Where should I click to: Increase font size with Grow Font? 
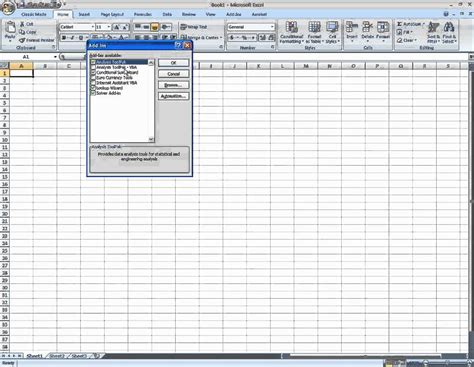(116, 27)
